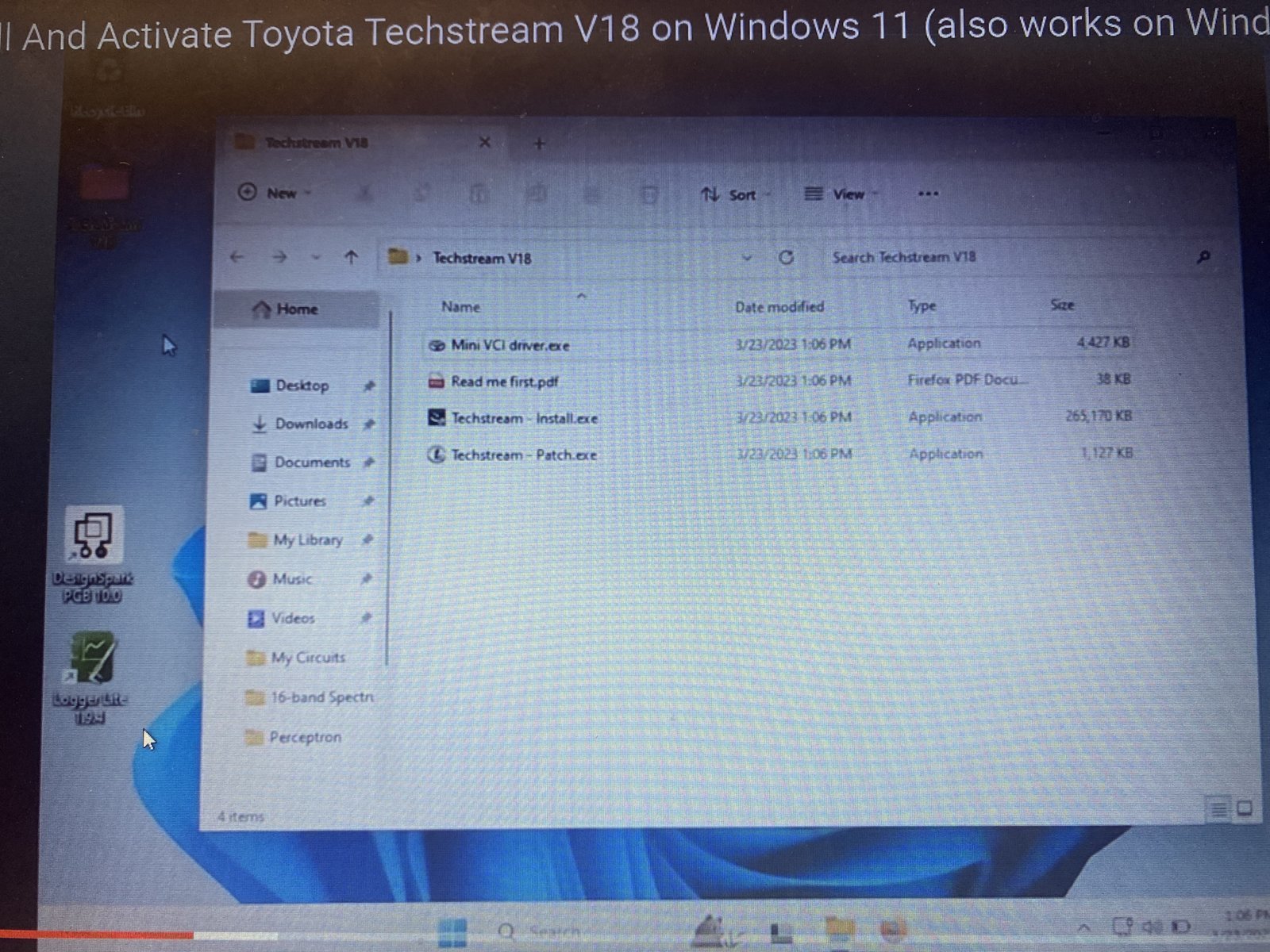Unpin Downloads using its pin icon
1270x952 pixels.
point(368,424)
